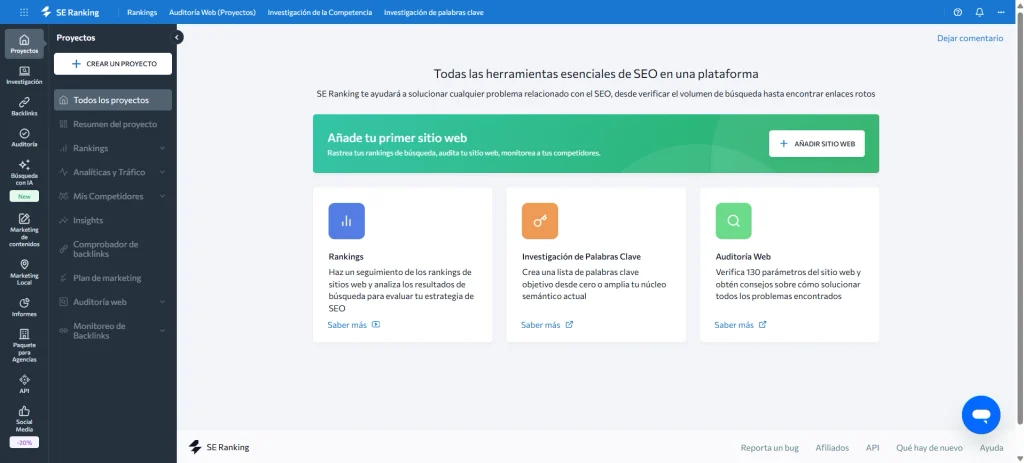
Task: Click the orange key card icon
Action: coord(539,221)
